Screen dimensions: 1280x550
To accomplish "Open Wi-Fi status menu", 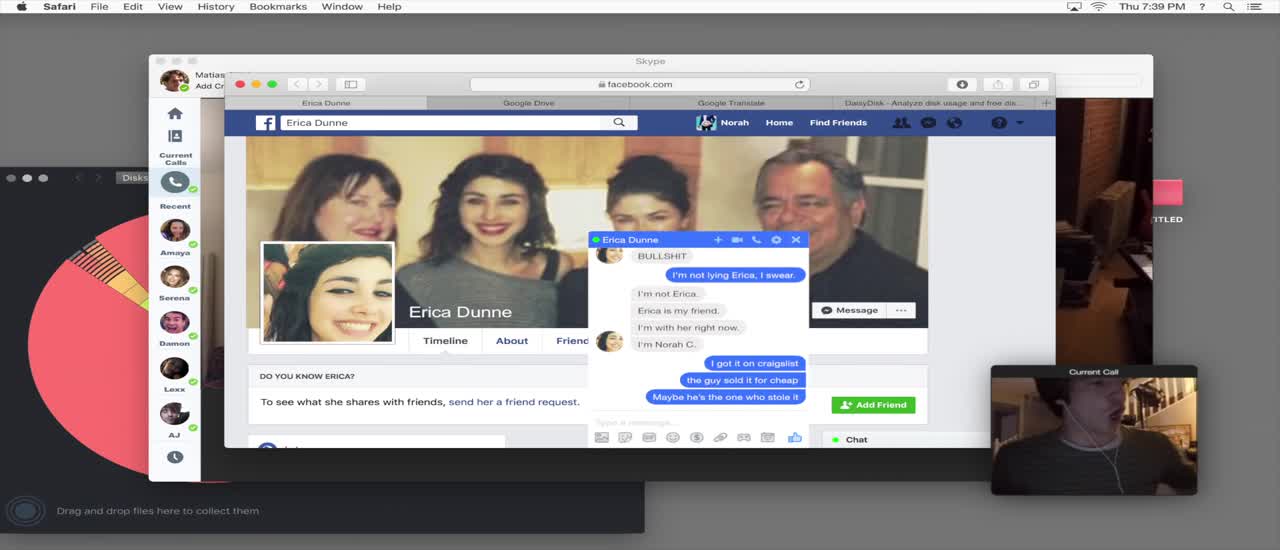I will click(1098, 7).
